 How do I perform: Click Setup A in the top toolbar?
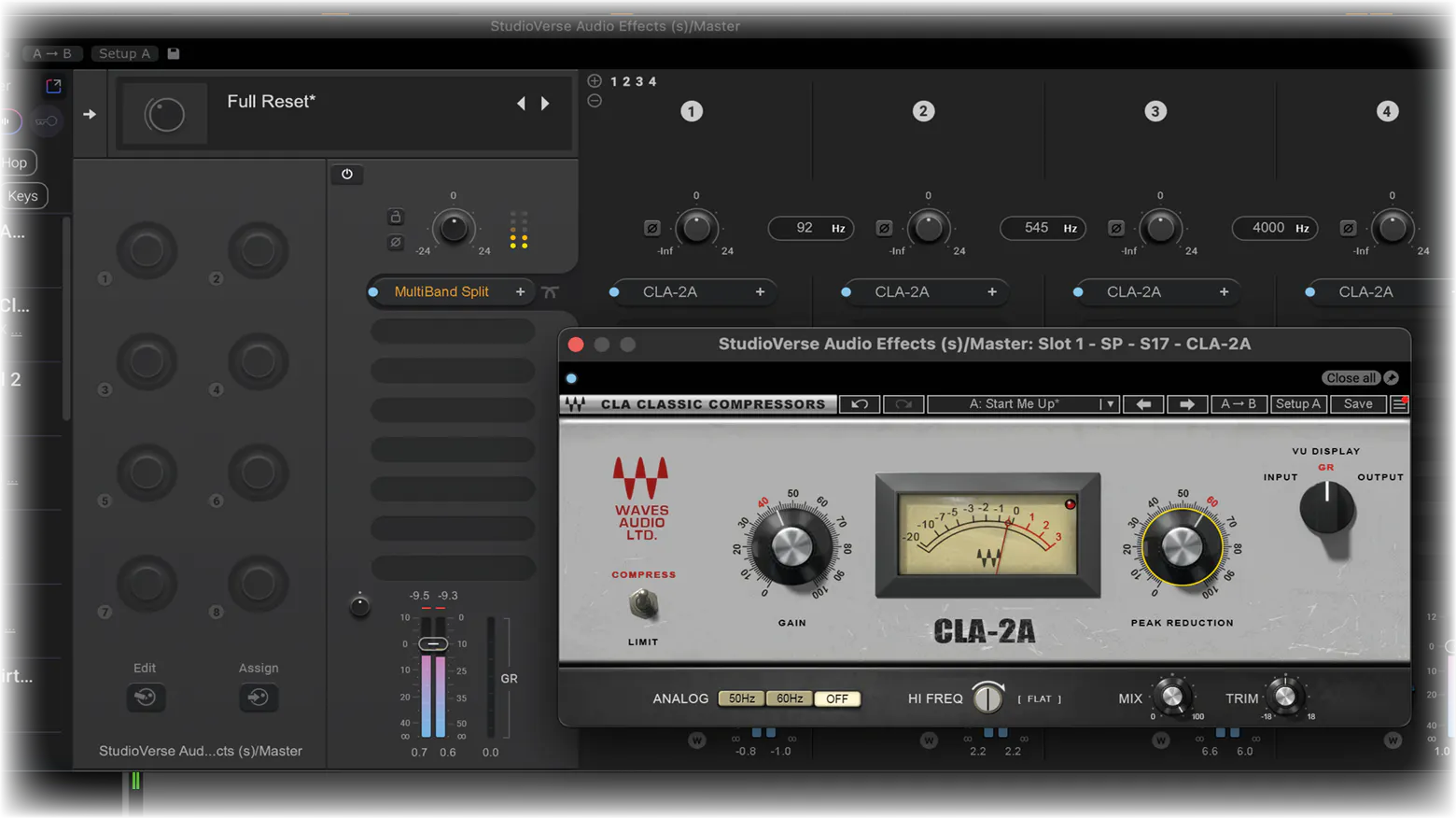pos(124,53)
